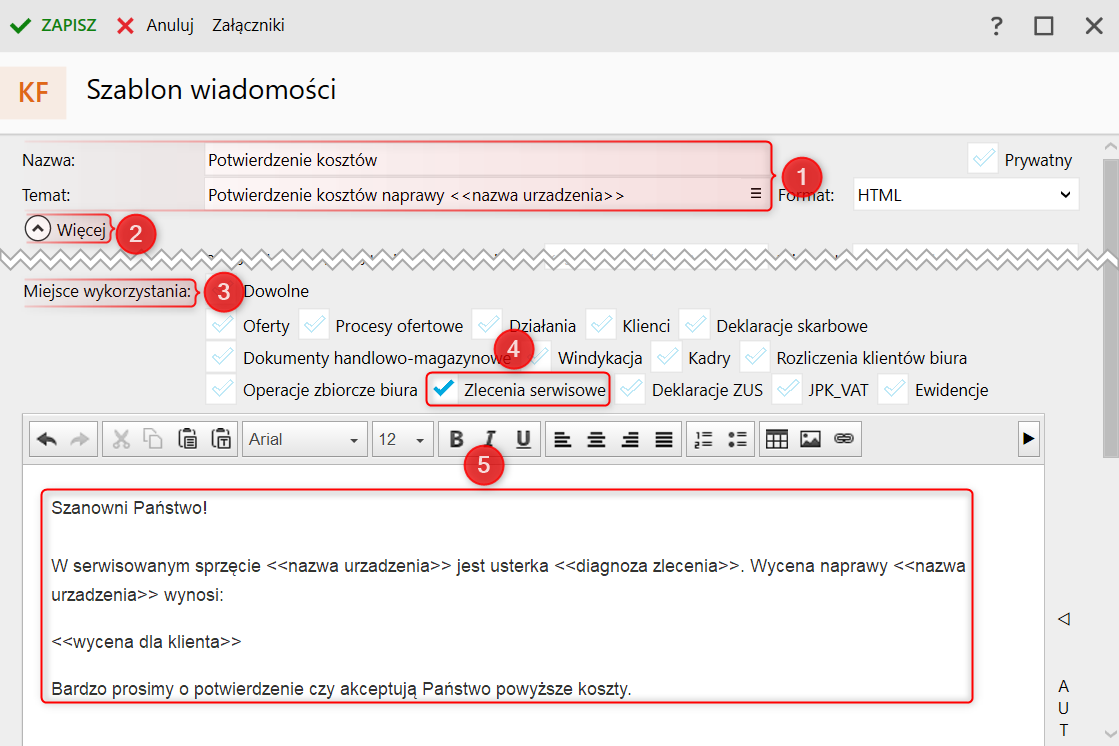The image size is (1119, 746).
Task: Open the Załączniki menu
Action: [248, 26]
